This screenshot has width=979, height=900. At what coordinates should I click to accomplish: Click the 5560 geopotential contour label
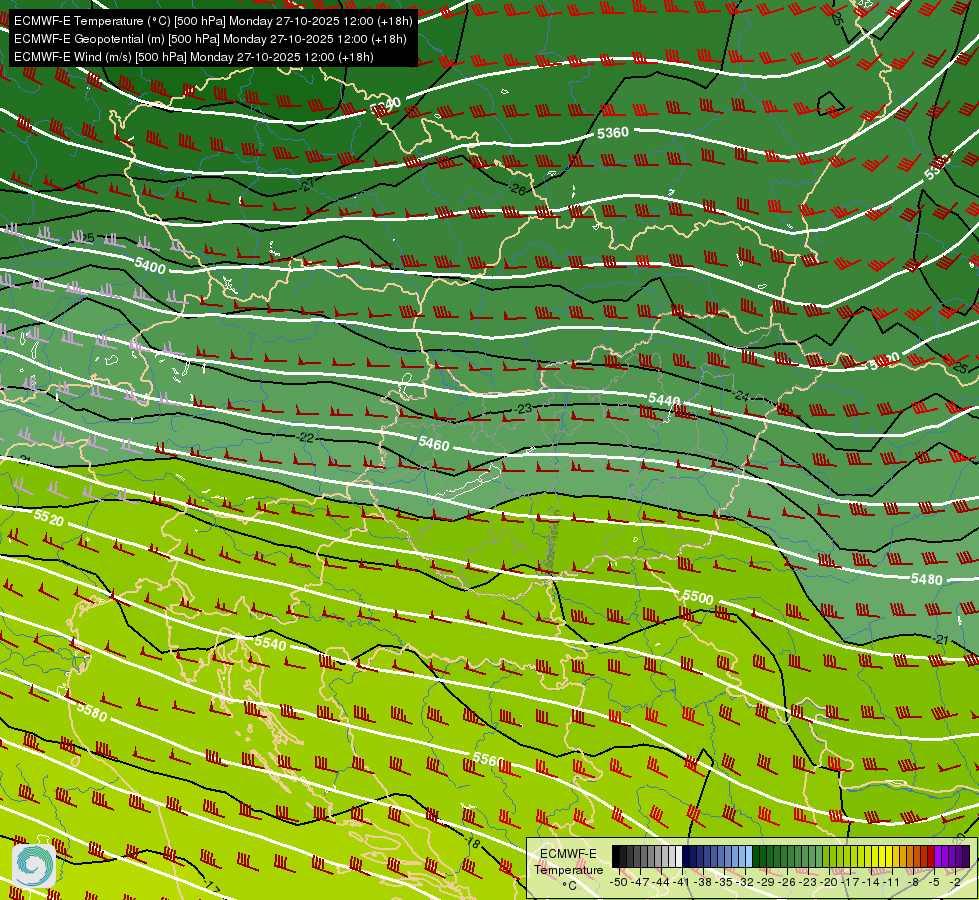488,759
